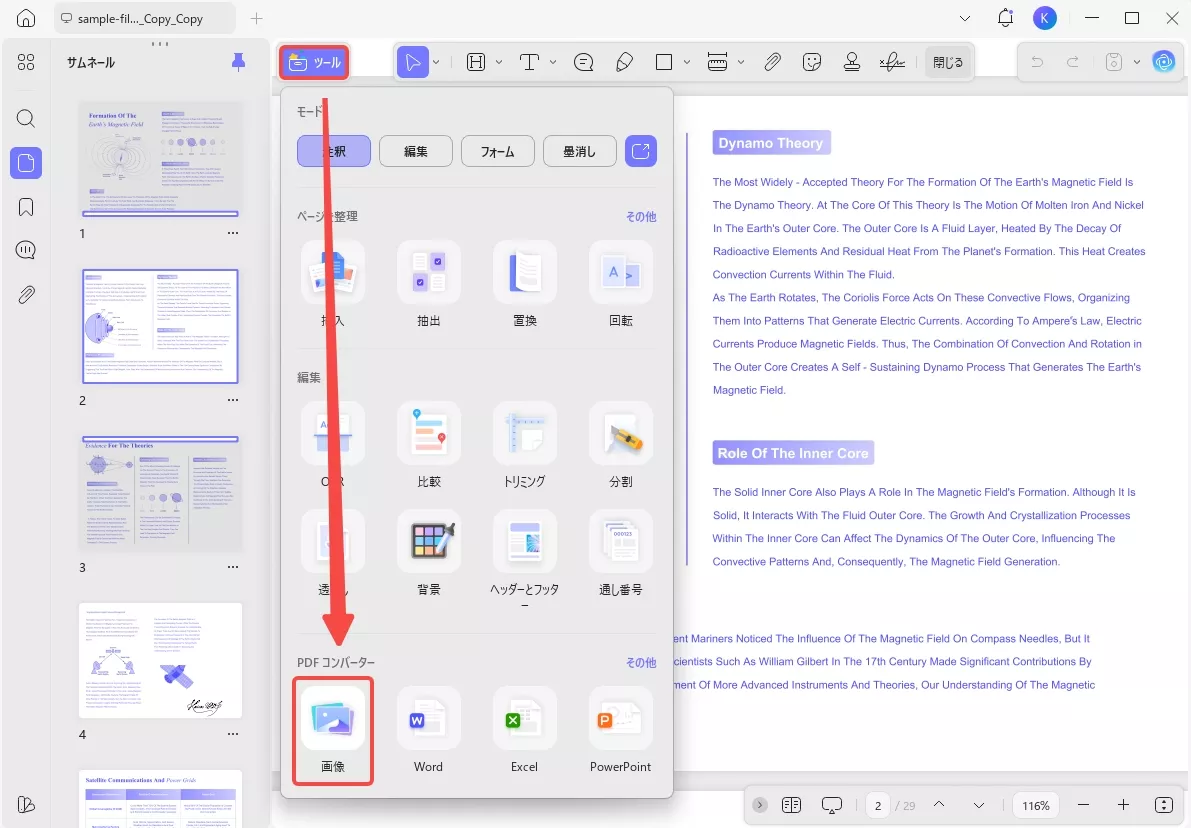Click the export share mode button

click(641, 151)
